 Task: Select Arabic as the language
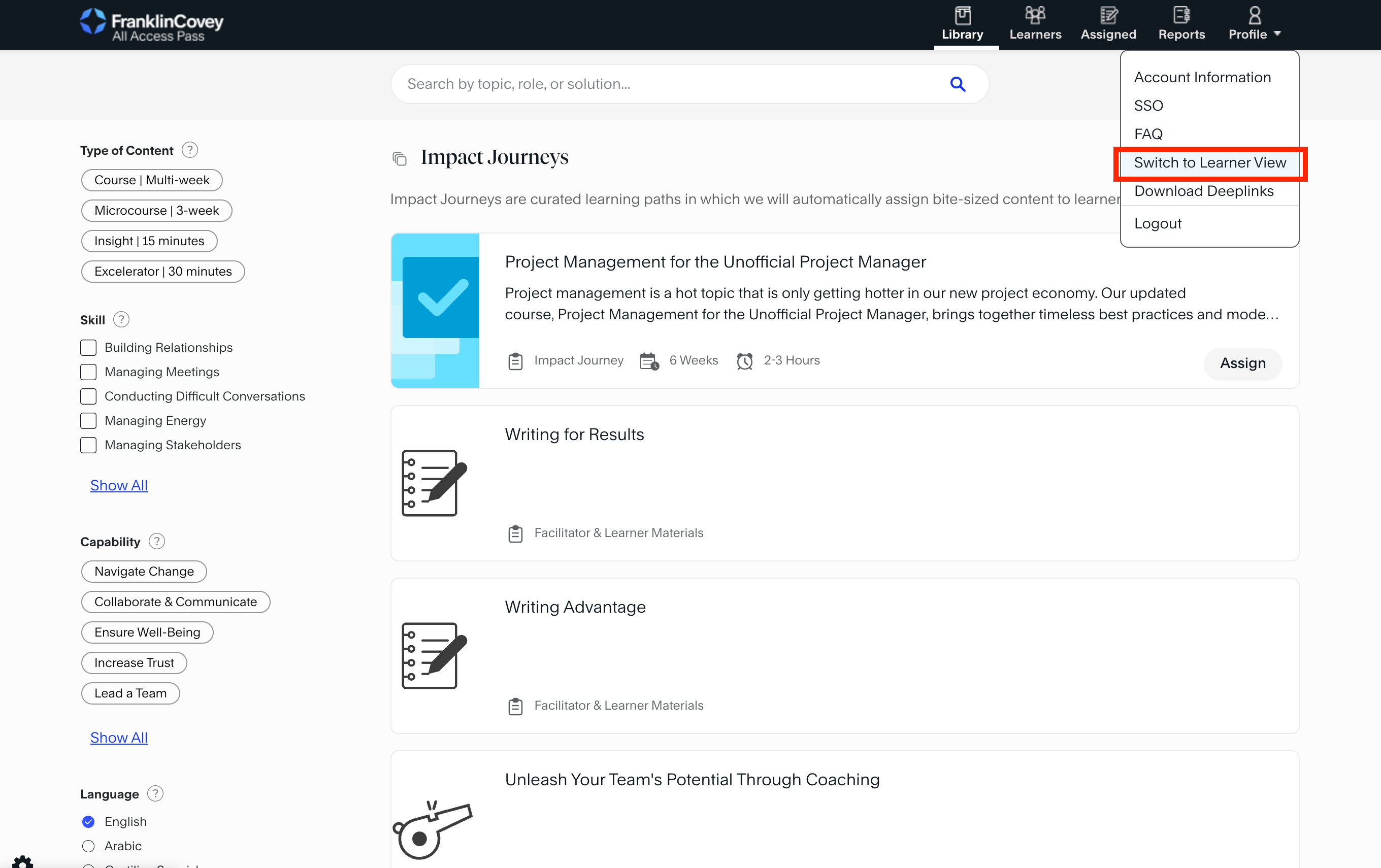88,846
